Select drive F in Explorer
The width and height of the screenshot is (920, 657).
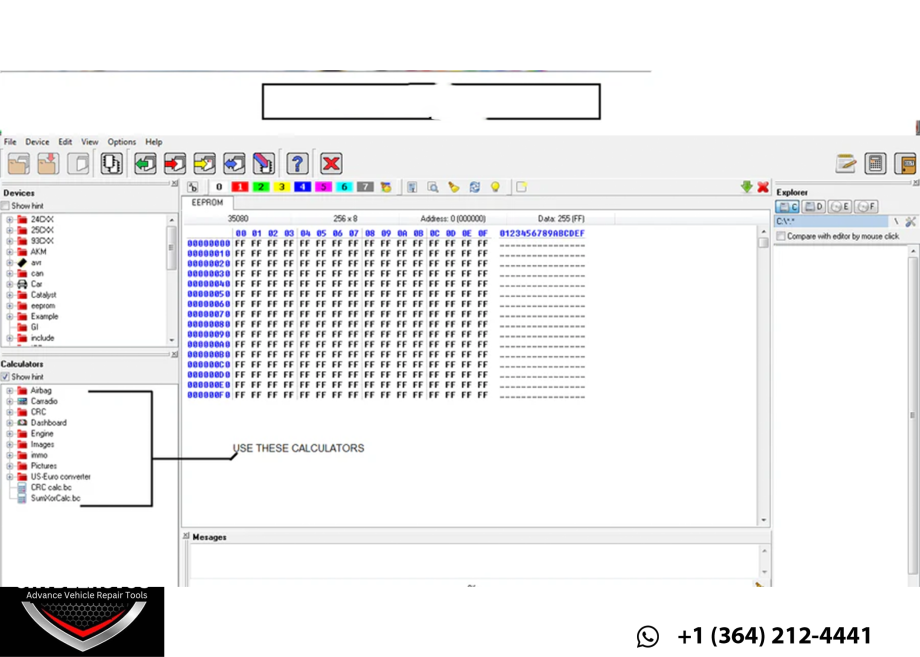[866, 206]
